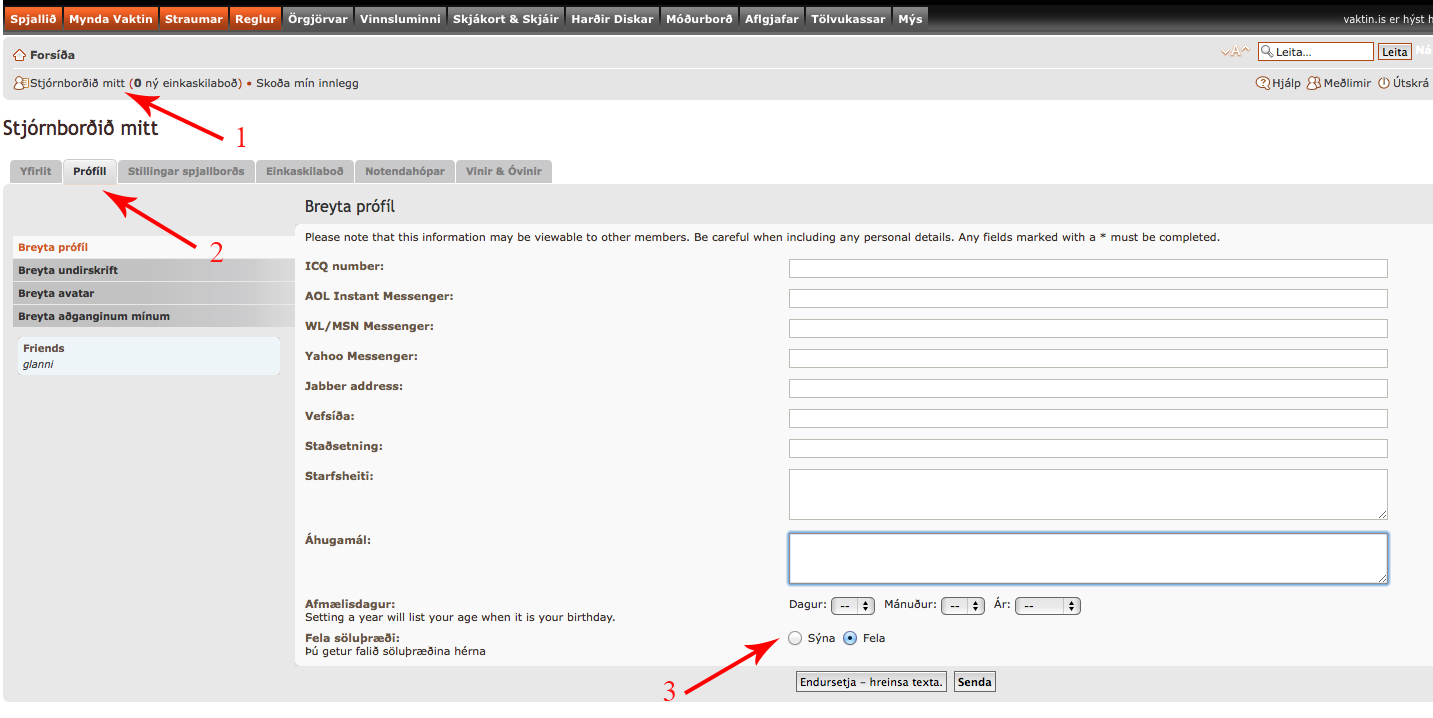Click the Stjórnborðið mitt user icon

coord(20,83)
